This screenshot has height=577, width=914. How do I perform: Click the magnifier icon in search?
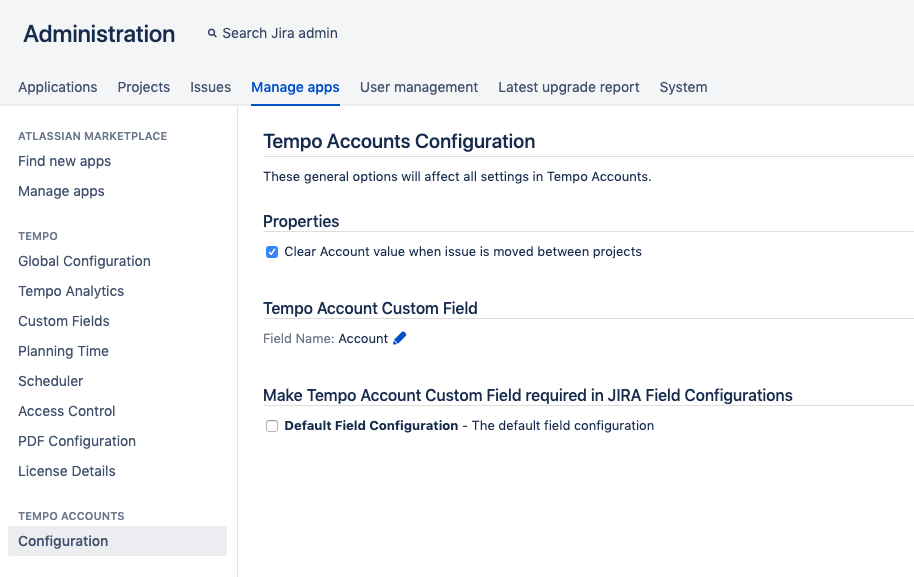[x=212, y=34]
